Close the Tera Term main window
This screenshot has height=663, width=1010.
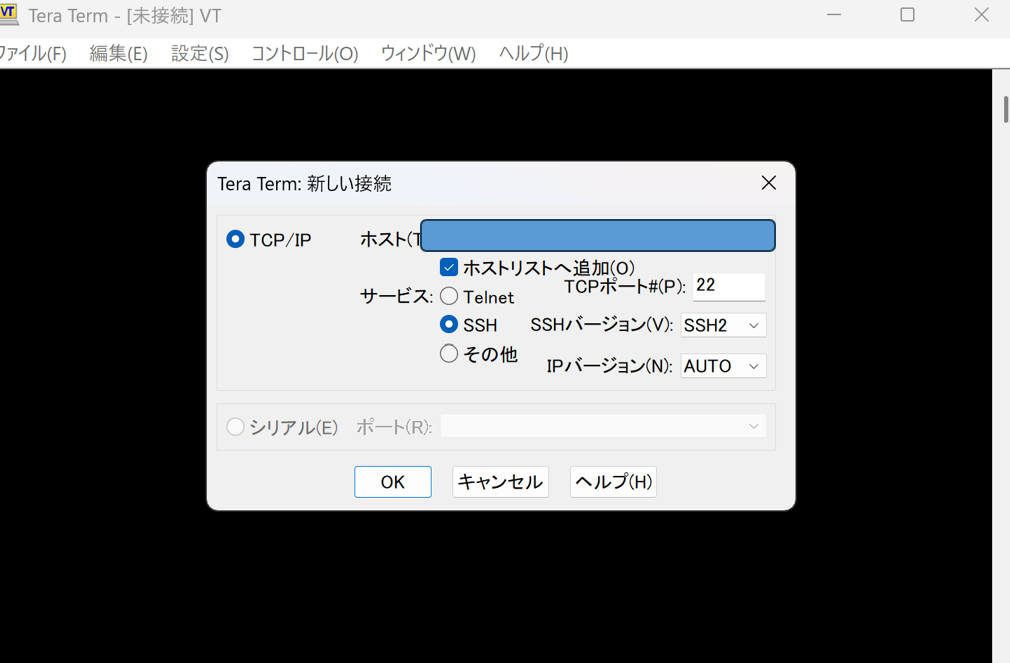[x=981, y=15]
